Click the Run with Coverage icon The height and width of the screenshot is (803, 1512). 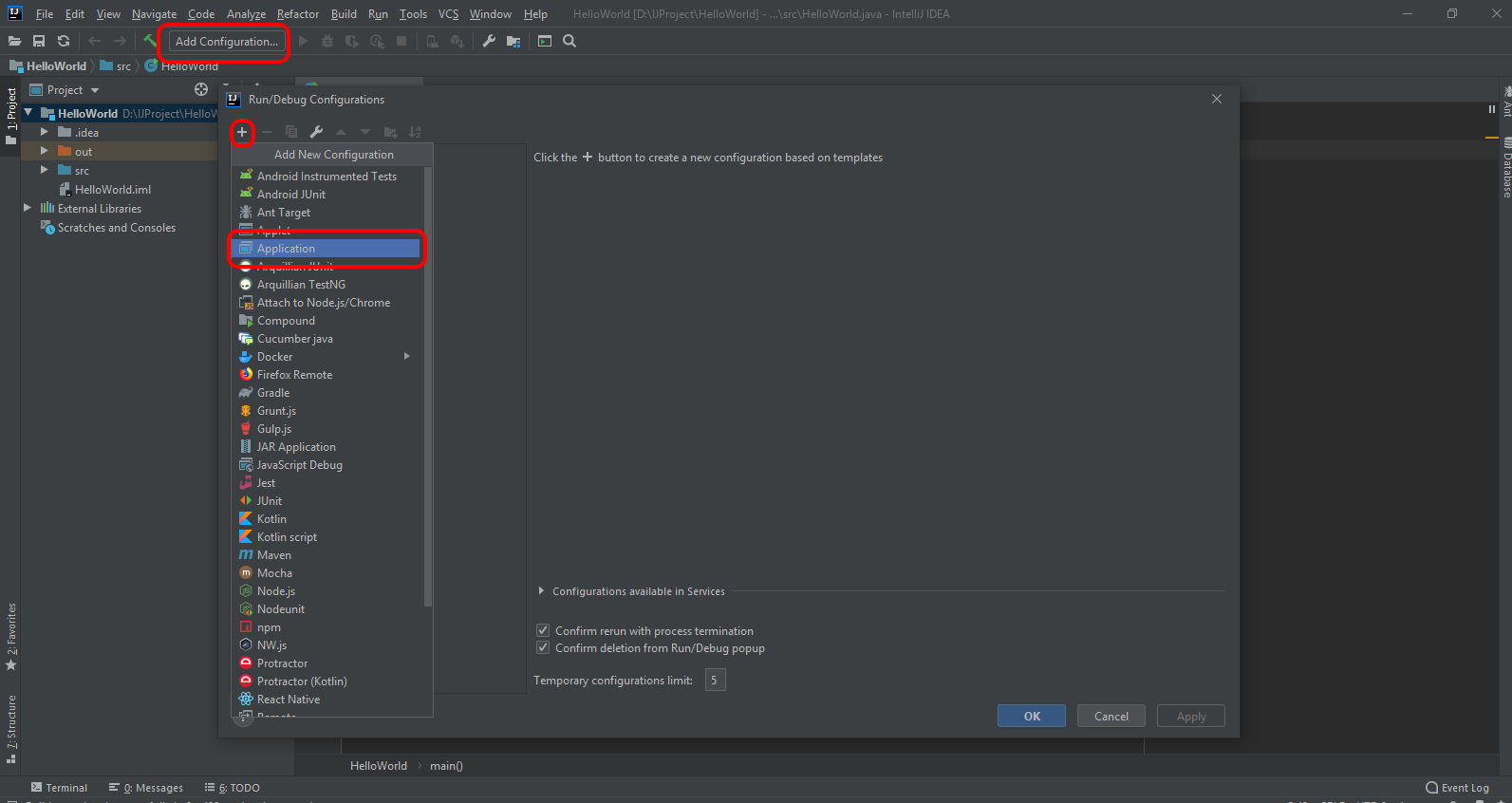pyautogui.click(x=352, y=41)
